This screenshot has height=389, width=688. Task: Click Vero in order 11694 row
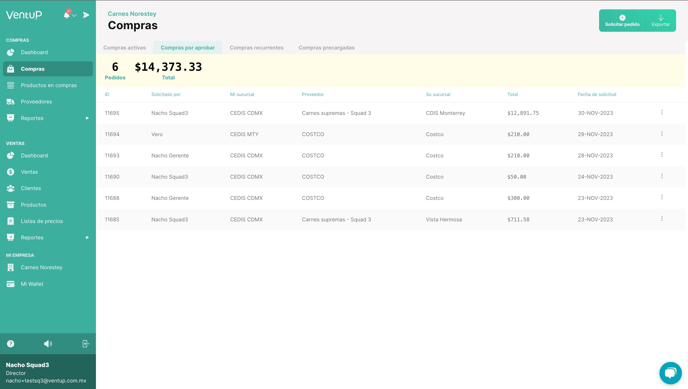[x=157, y=134]
